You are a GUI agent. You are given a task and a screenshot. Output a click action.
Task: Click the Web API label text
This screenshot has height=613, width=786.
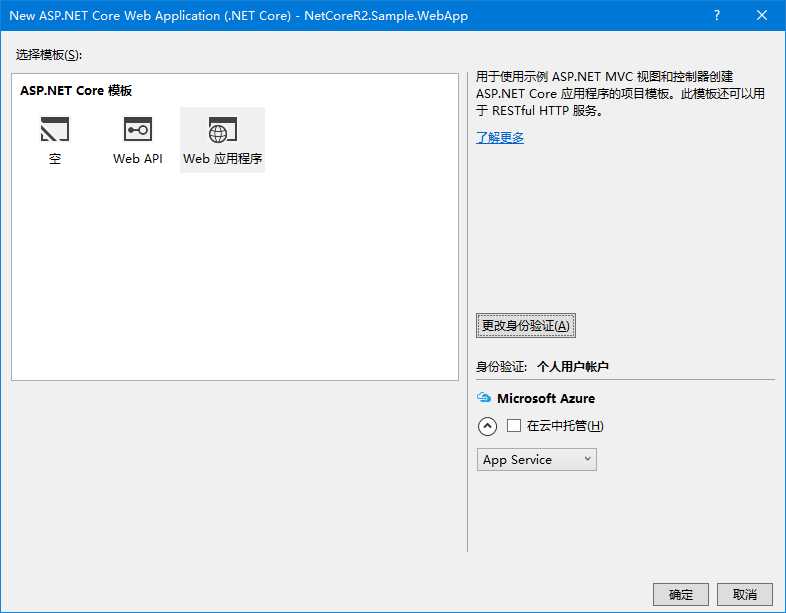coord(138,158)
